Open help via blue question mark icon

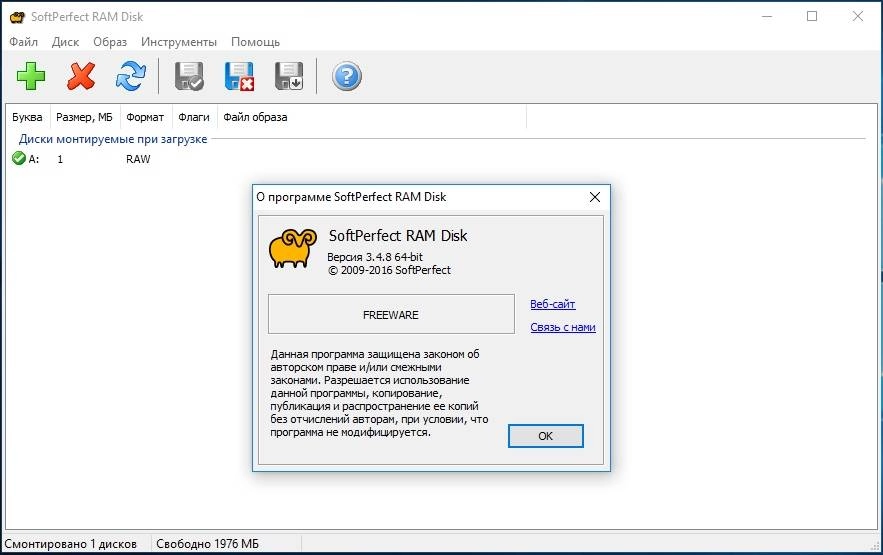(346, 76)
